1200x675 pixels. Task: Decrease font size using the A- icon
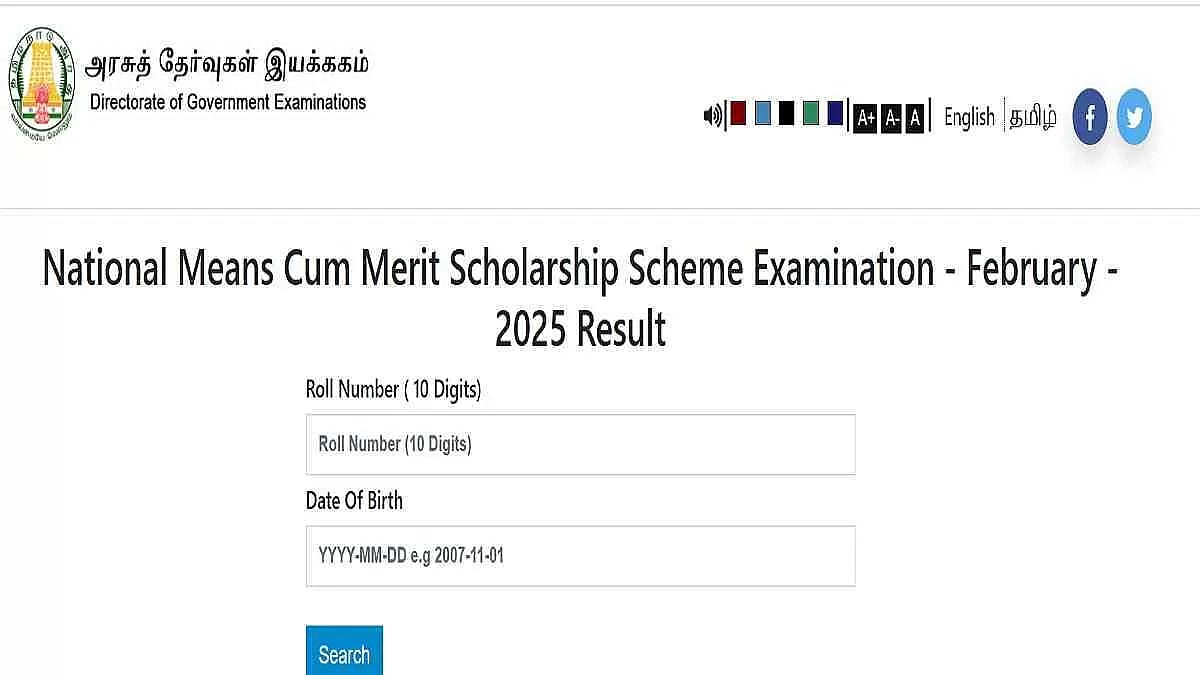(x=891, y=118)
